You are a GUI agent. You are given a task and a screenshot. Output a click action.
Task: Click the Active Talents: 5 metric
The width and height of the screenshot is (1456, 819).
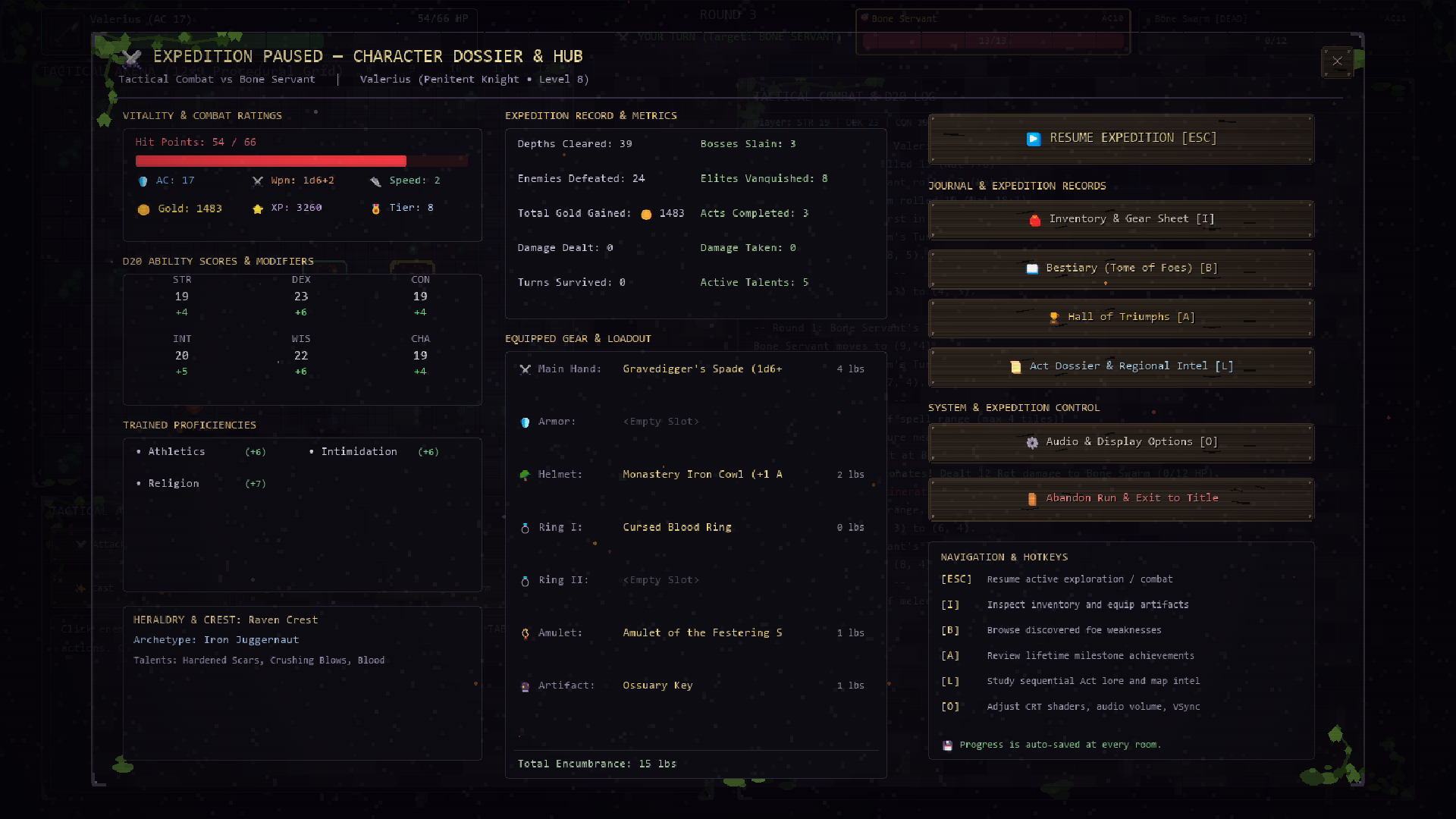(x=755, y=283)
